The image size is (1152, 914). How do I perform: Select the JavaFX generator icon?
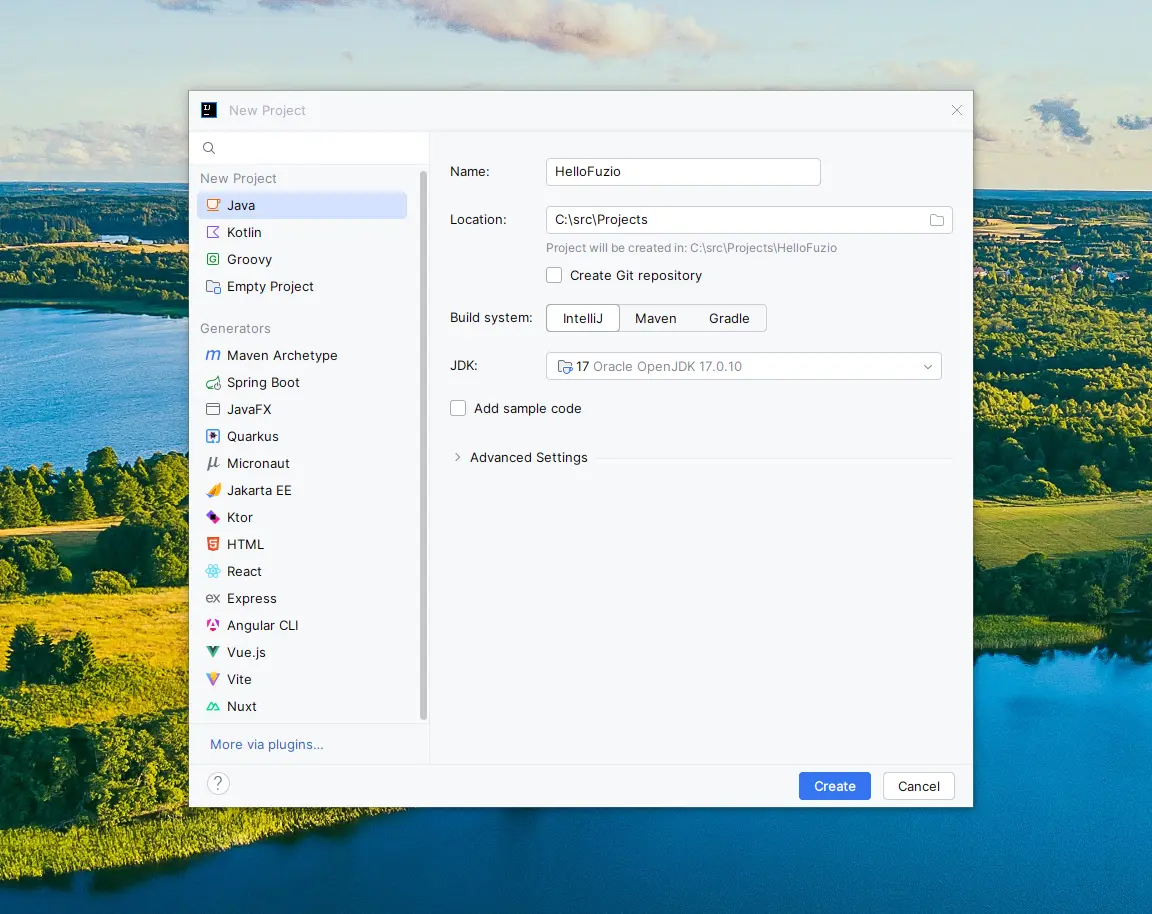213,409
